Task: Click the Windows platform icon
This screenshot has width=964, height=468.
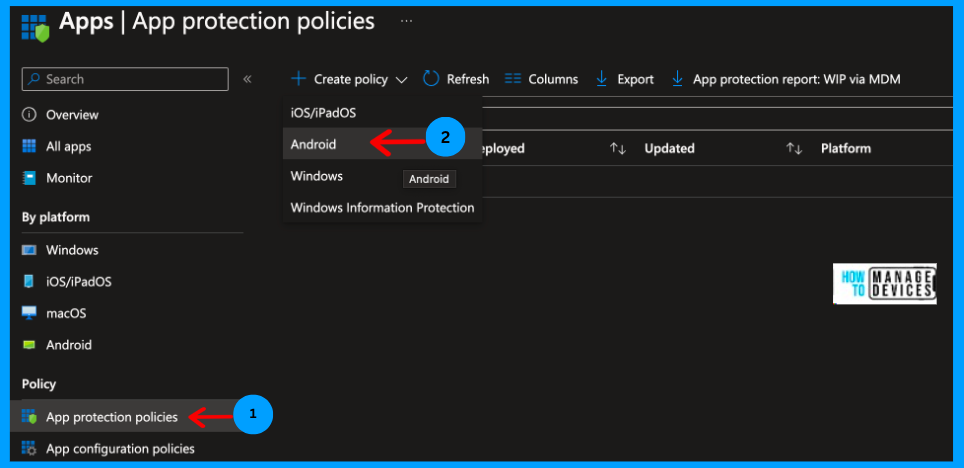Action: point(29,250)
